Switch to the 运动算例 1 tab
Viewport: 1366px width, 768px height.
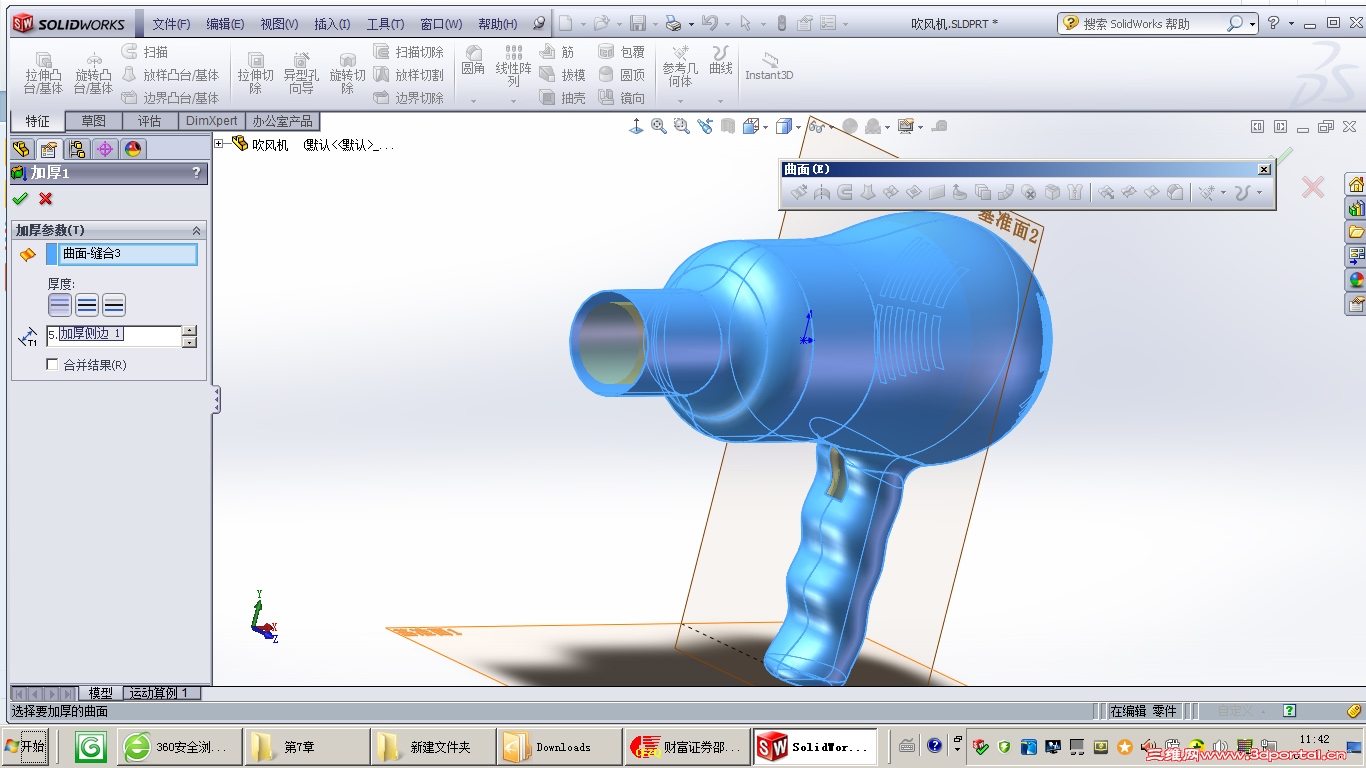click(160, 693)
